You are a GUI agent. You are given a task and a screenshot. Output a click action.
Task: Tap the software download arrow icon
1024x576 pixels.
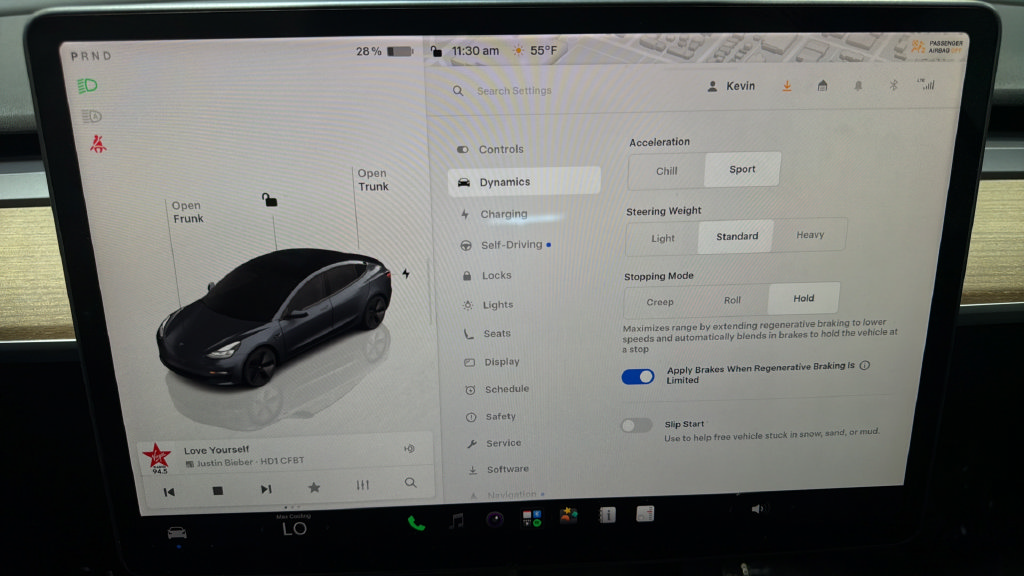tap(787, 86)
